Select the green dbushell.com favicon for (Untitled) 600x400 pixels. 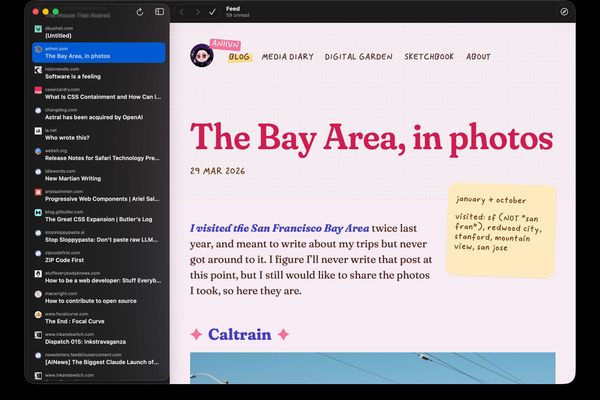click(38, 29)
